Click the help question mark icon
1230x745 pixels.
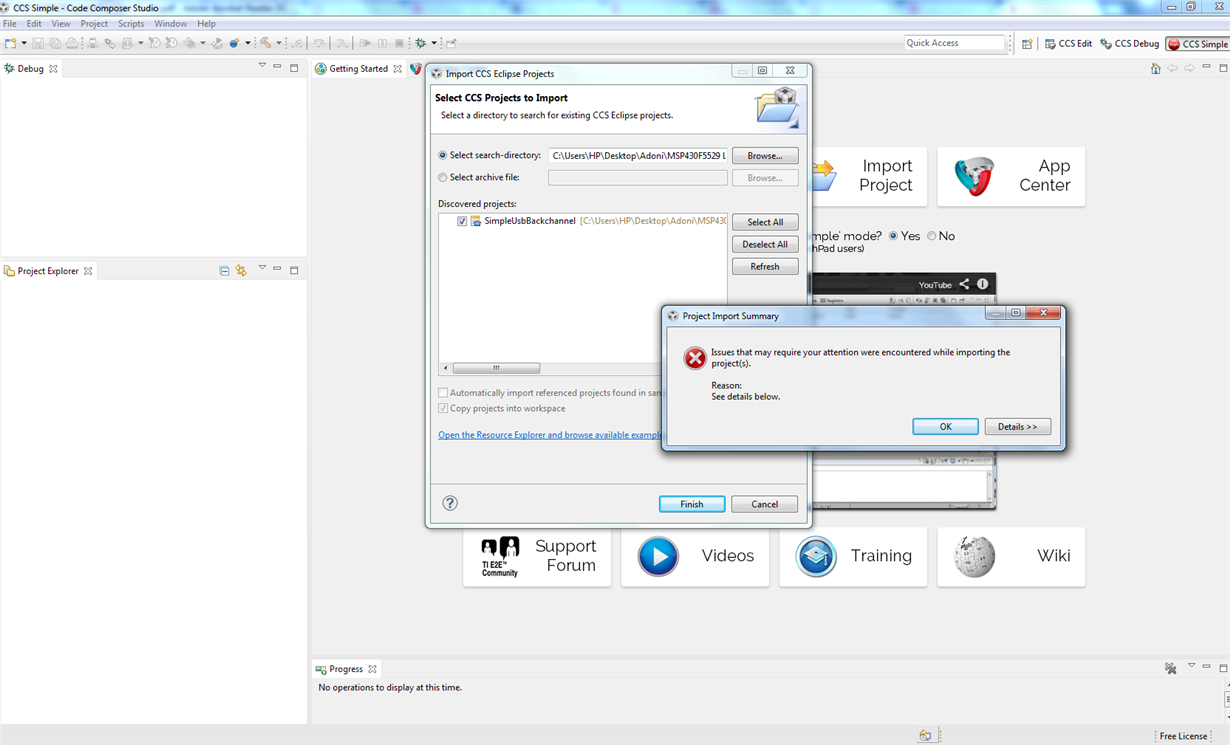point(450,503)
